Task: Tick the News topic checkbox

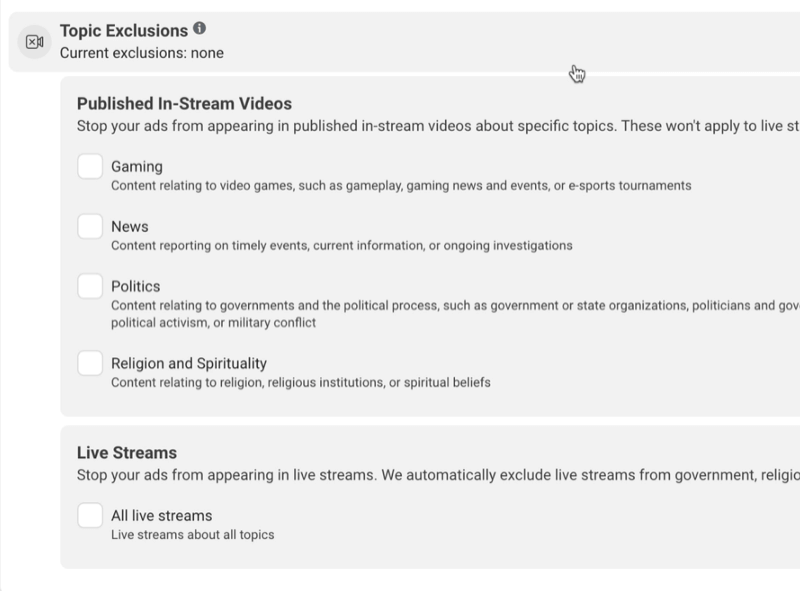Action: click(x=90, y=226)
